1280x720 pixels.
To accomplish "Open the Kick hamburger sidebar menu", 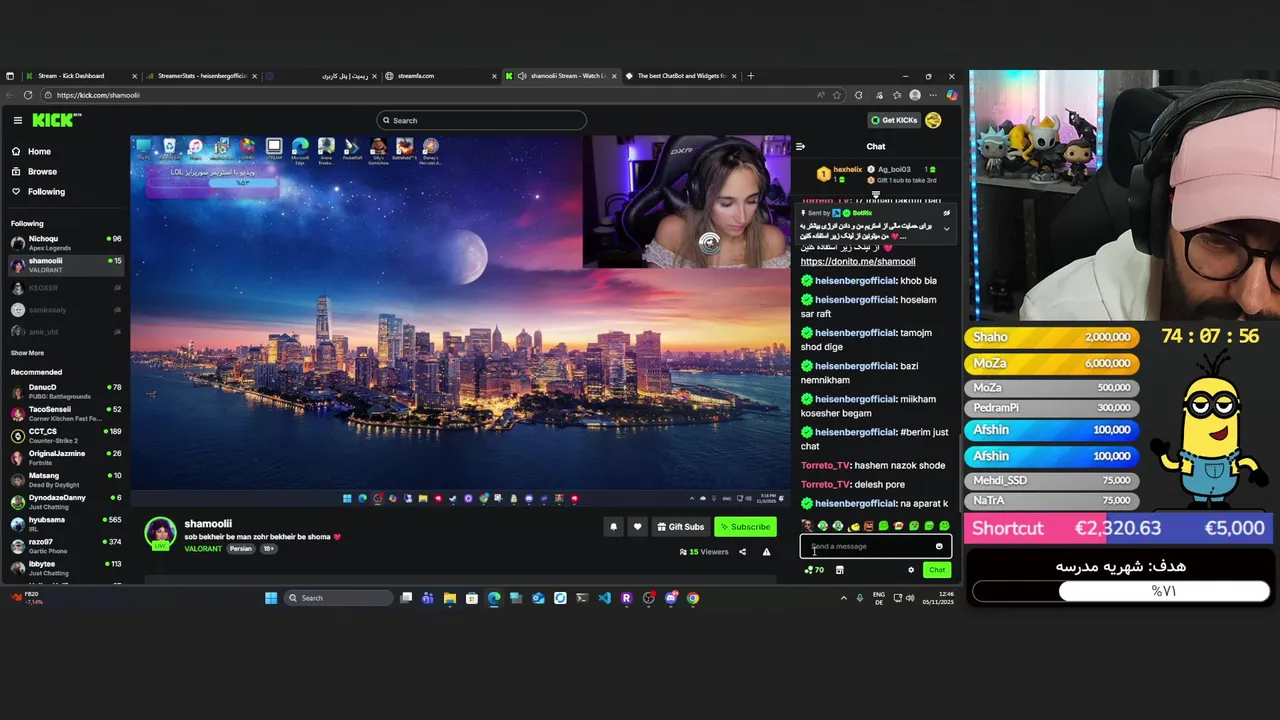I will [17, 120].
